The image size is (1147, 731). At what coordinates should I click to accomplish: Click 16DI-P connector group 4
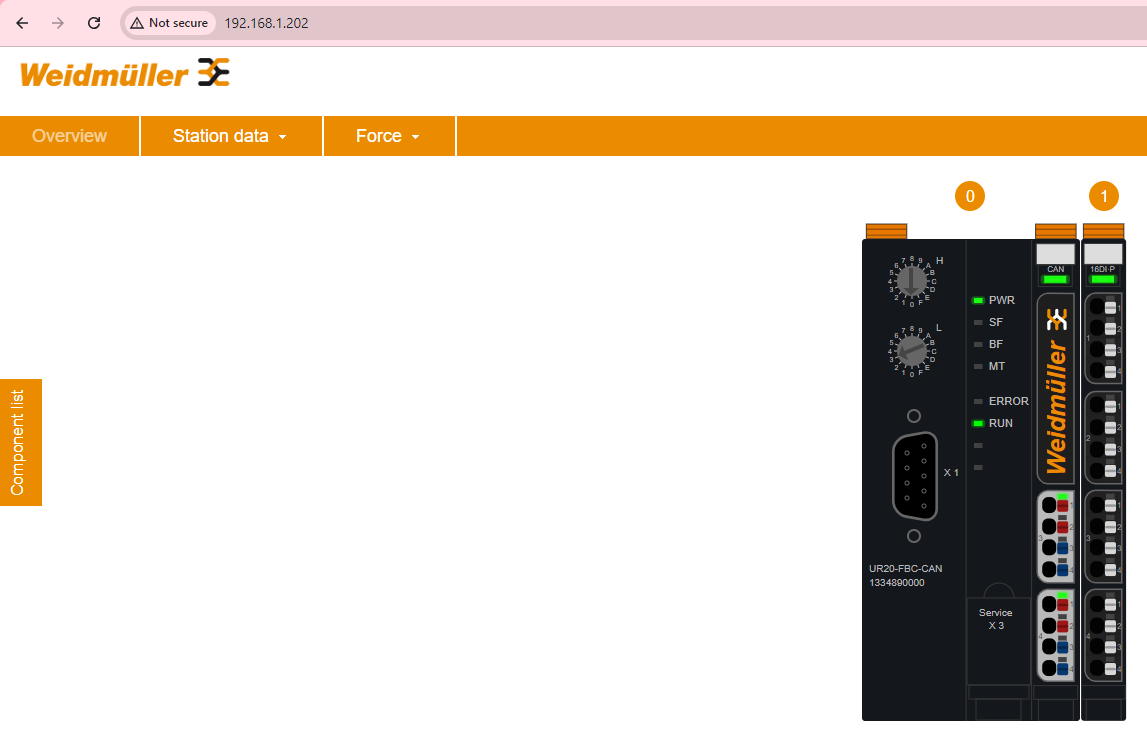point(1103,635)
